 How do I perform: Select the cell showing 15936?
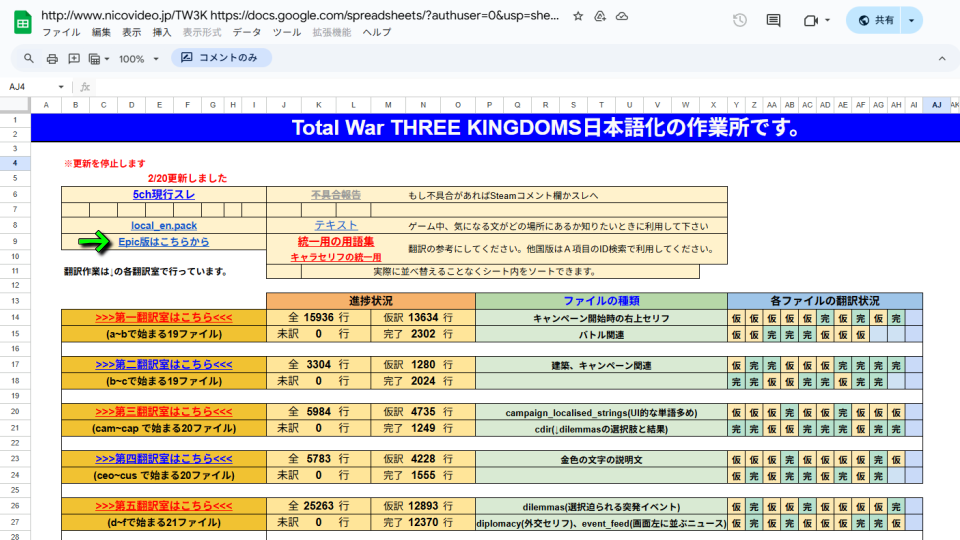pyautogui.click(x=318, y=318)
